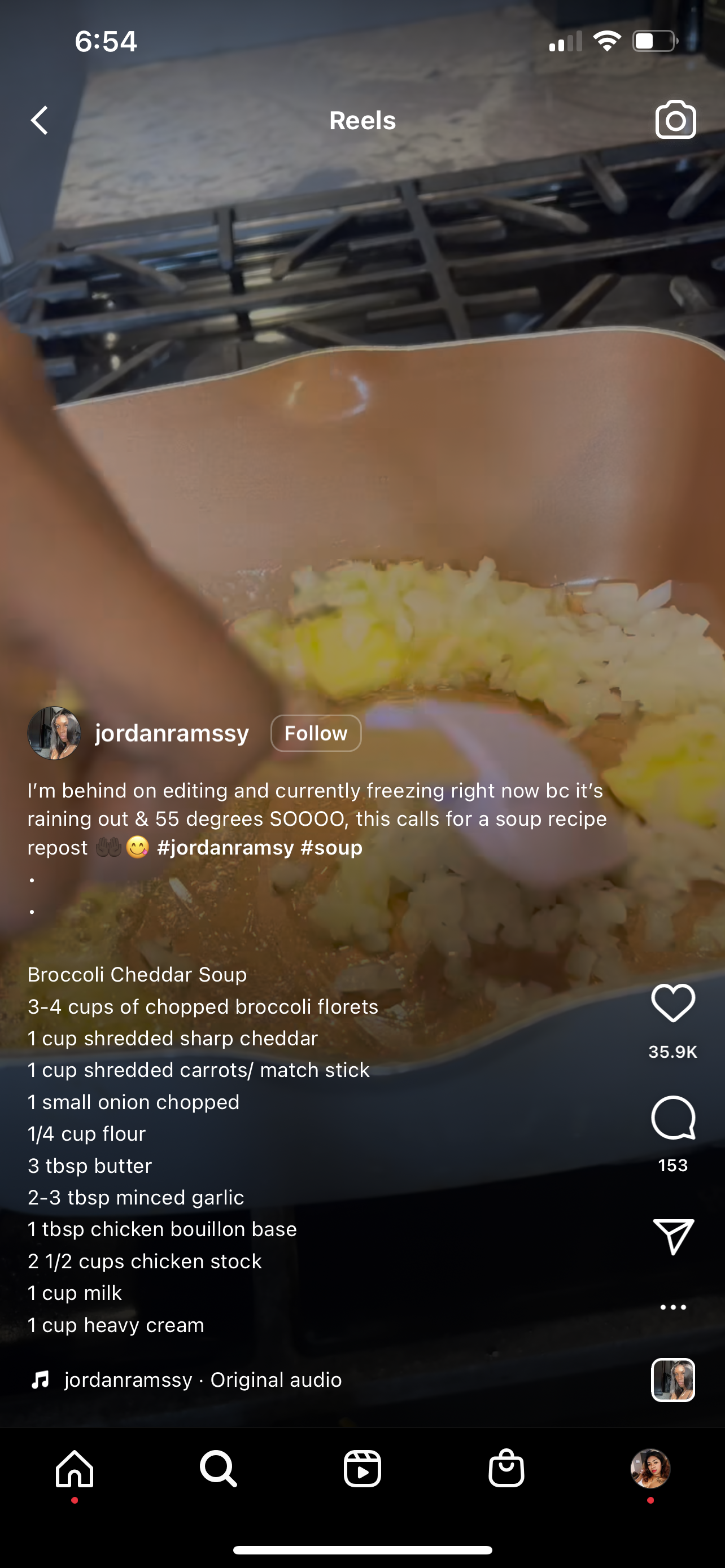Tap the 35.9K likes count
The width and height of the screenshot is (725, 1568).
tap(672, 1052)
